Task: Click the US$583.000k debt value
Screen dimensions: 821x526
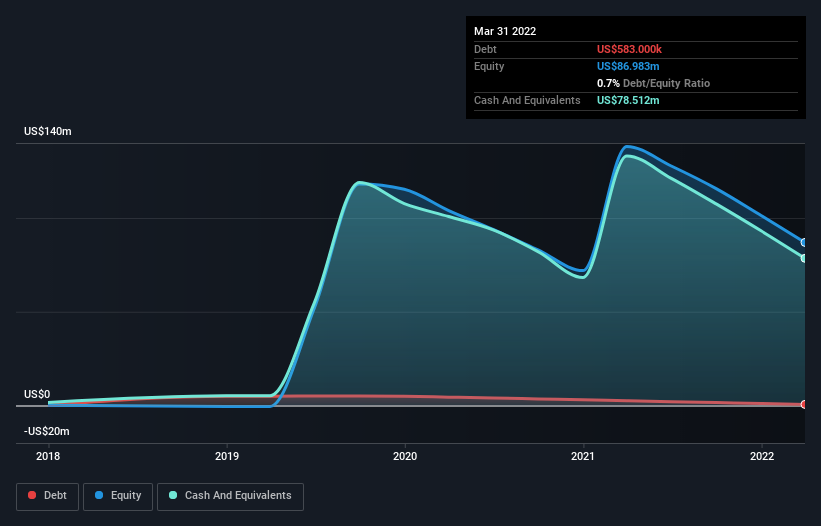Action: (x=629, y=49)
